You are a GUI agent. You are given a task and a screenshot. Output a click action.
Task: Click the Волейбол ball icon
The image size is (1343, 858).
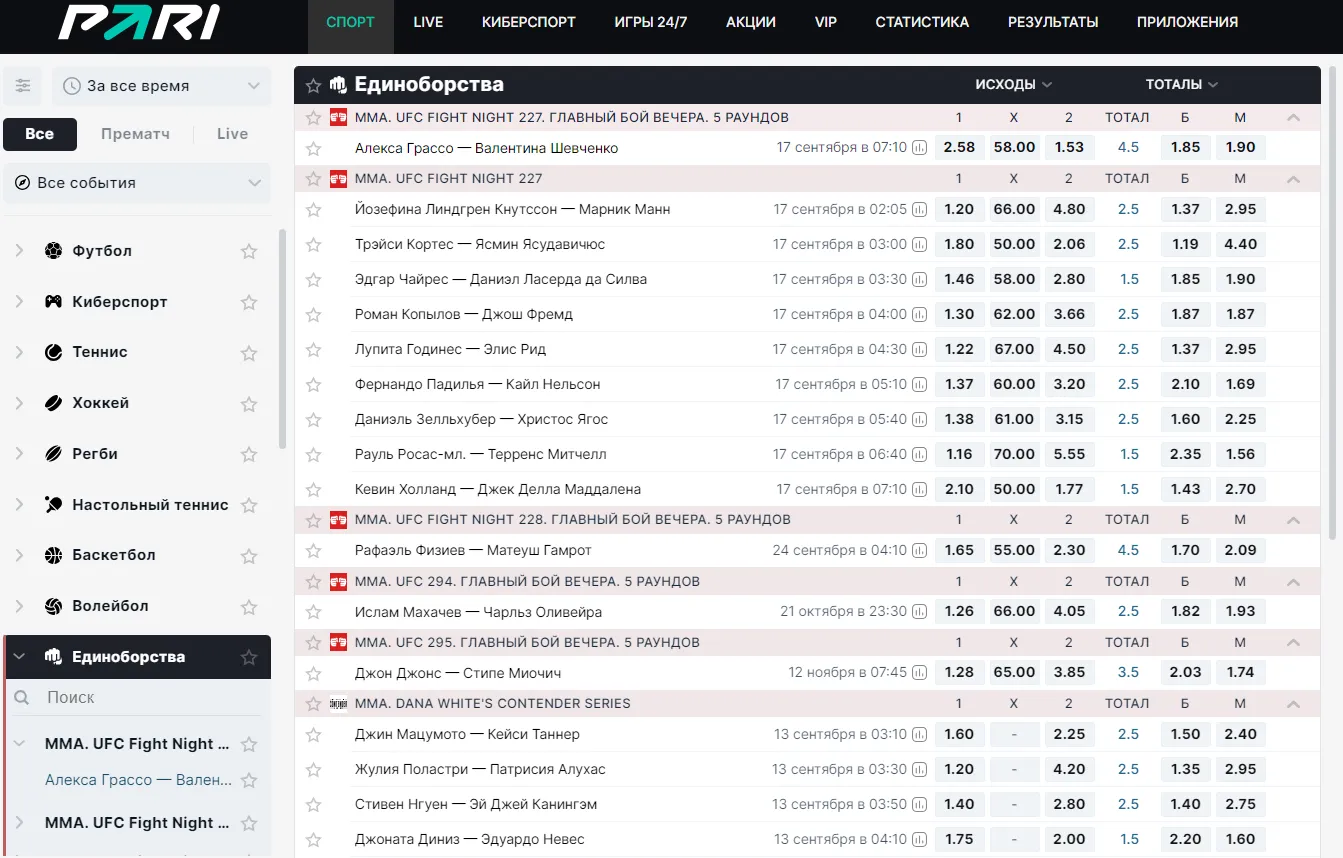[x=54, y=606]
